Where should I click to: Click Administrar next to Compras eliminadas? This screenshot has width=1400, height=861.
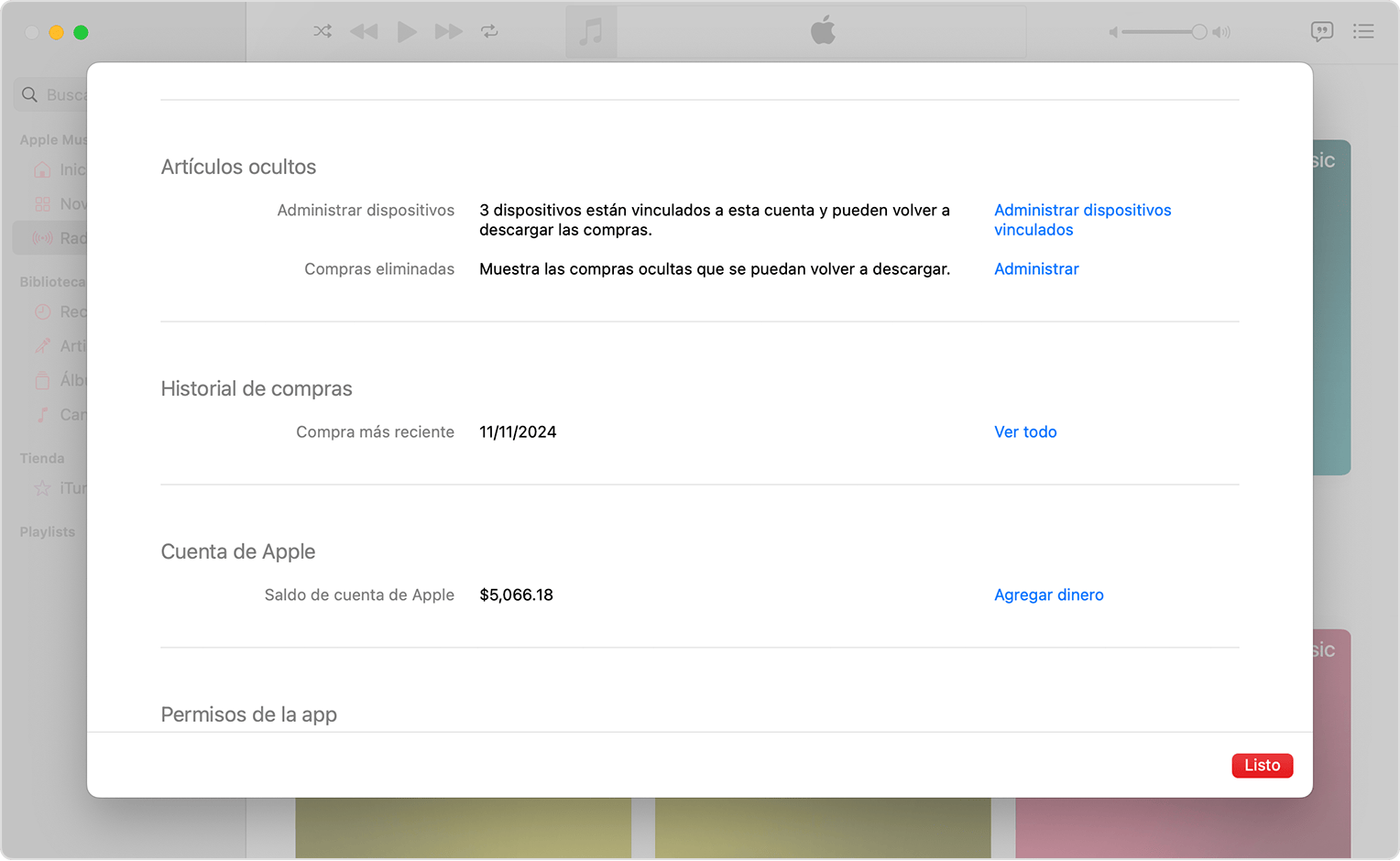tap(1036, 268)
